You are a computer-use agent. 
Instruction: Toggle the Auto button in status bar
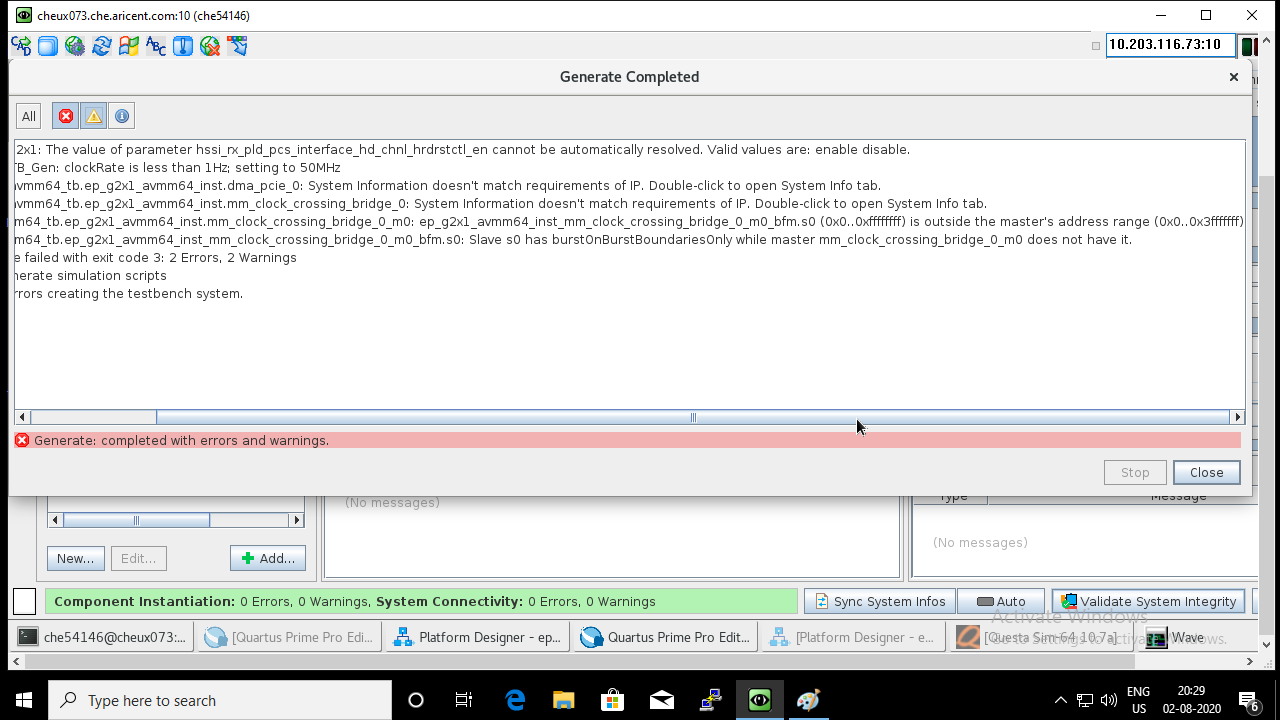click(1001, 601)
